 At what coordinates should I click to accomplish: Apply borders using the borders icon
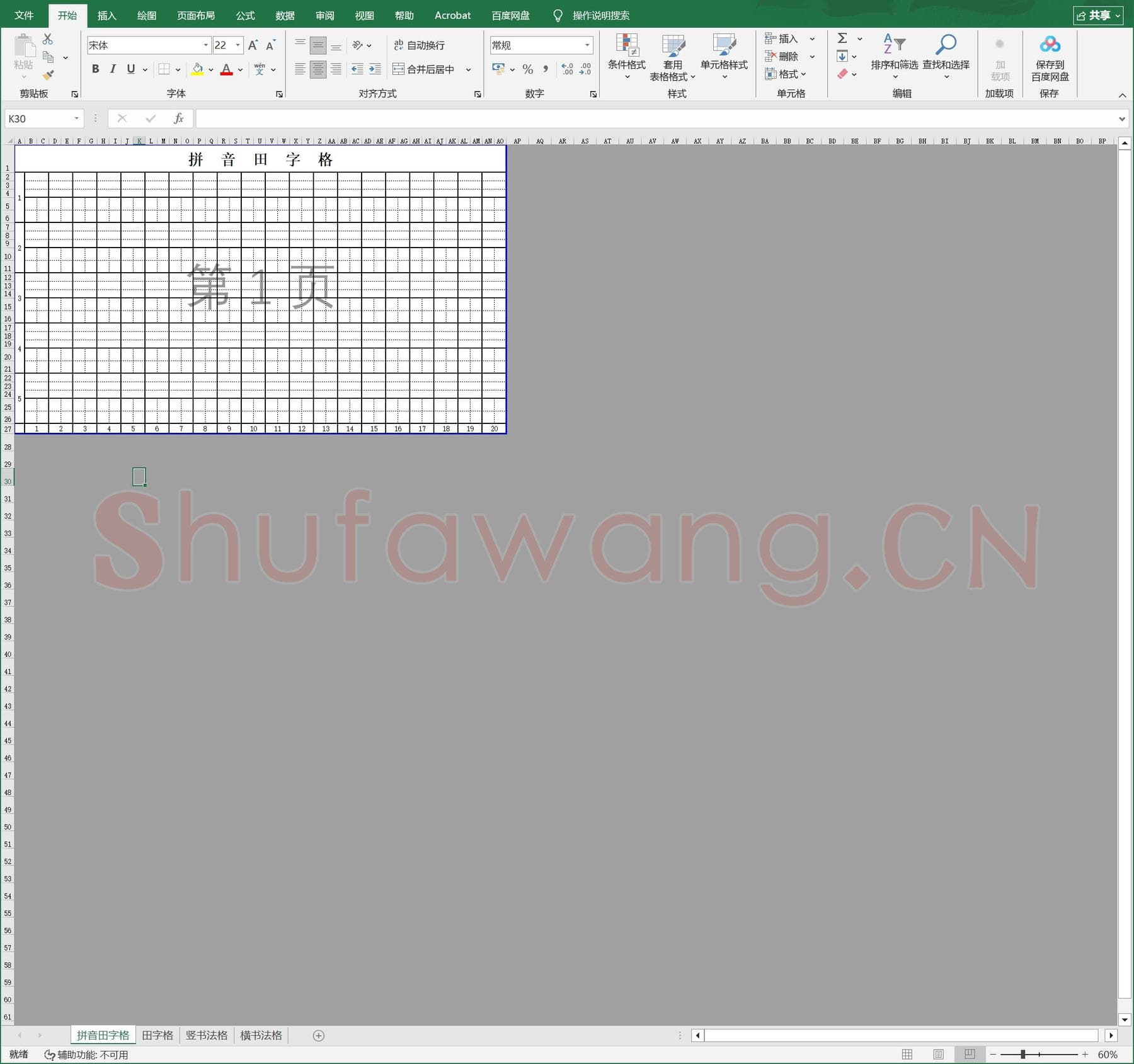164,69
